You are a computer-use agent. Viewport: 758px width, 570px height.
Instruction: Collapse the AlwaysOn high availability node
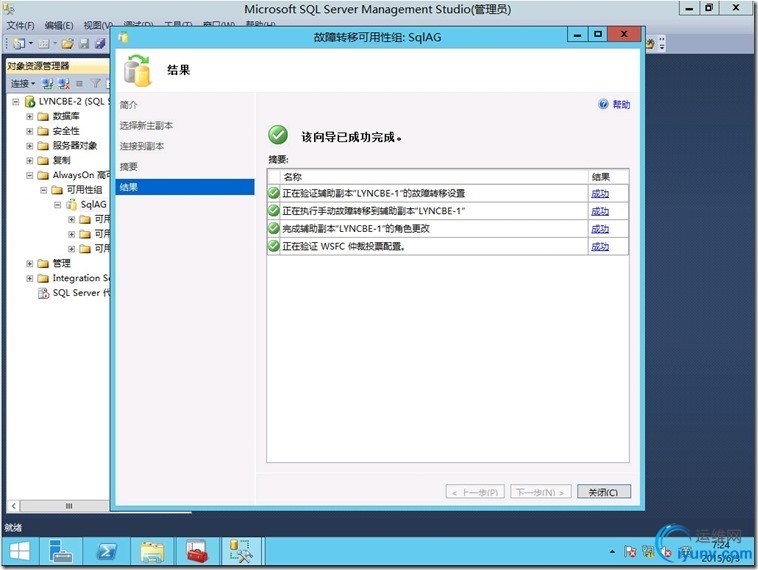[x=29, y=175]
